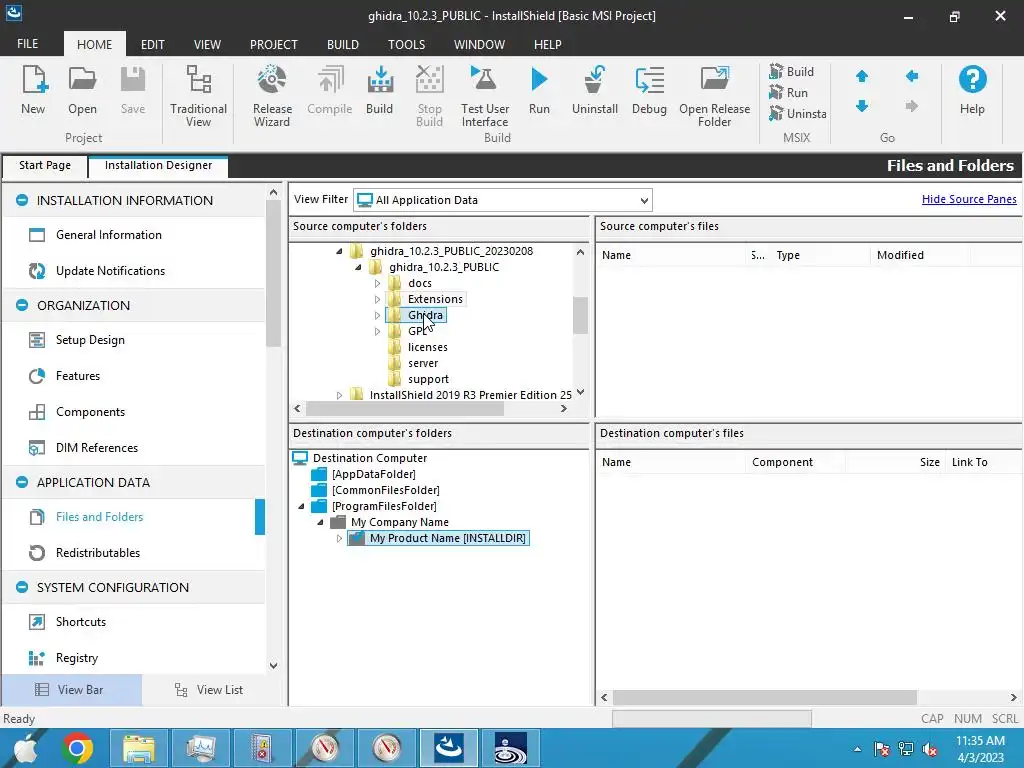Run the installation with Run arrow

[x=539, y=90]
